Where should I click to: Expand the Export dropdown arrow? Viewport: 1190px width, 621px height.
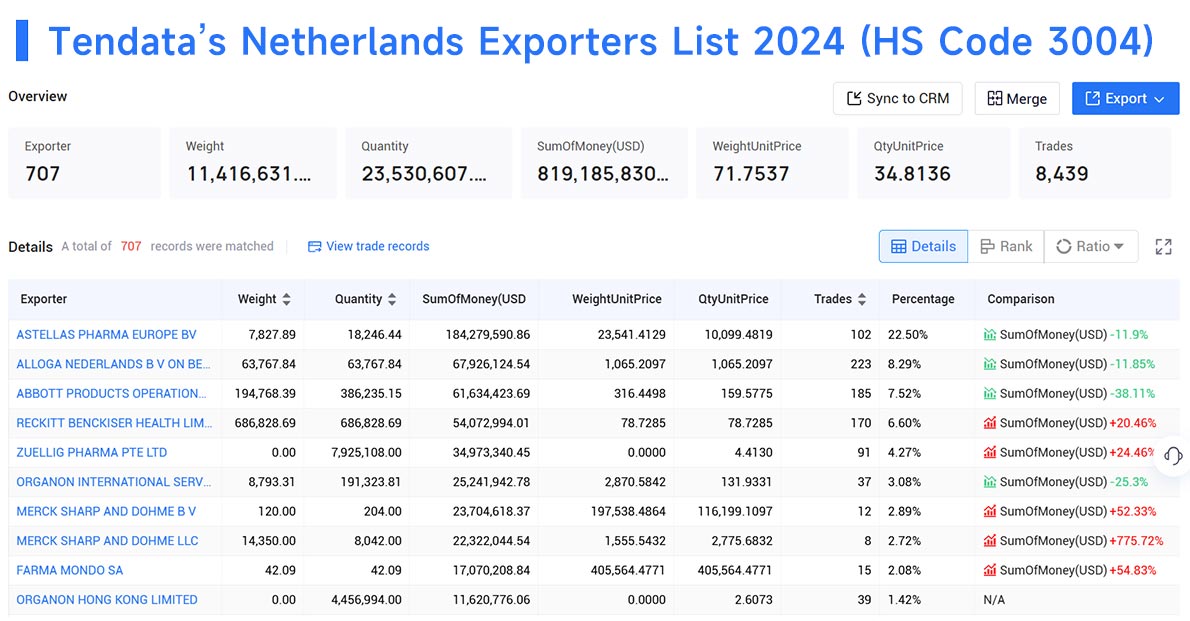(x=1158, y=98)
